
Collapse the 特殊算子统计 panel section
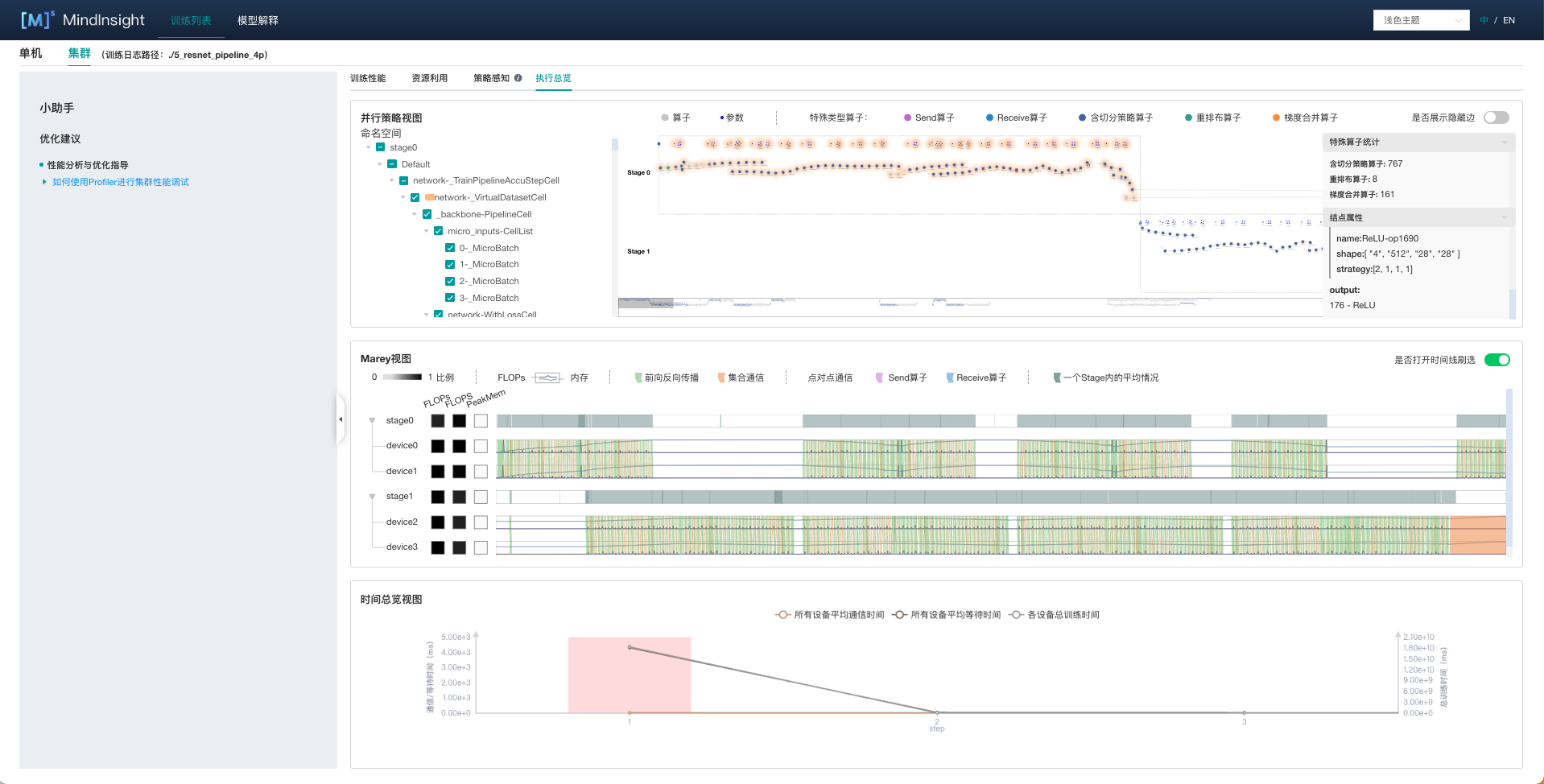pyautogui.click(x=1505, y=142)
